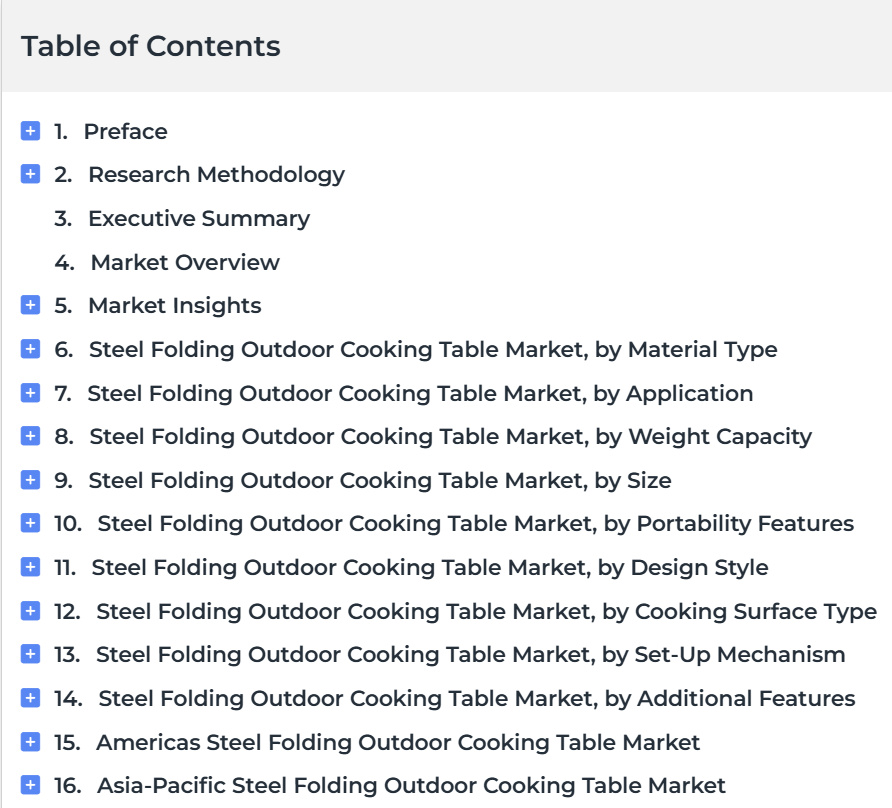The image size is (892, 808).
Task: Expand the Preface section plus icon
Action: click(30, 130)
